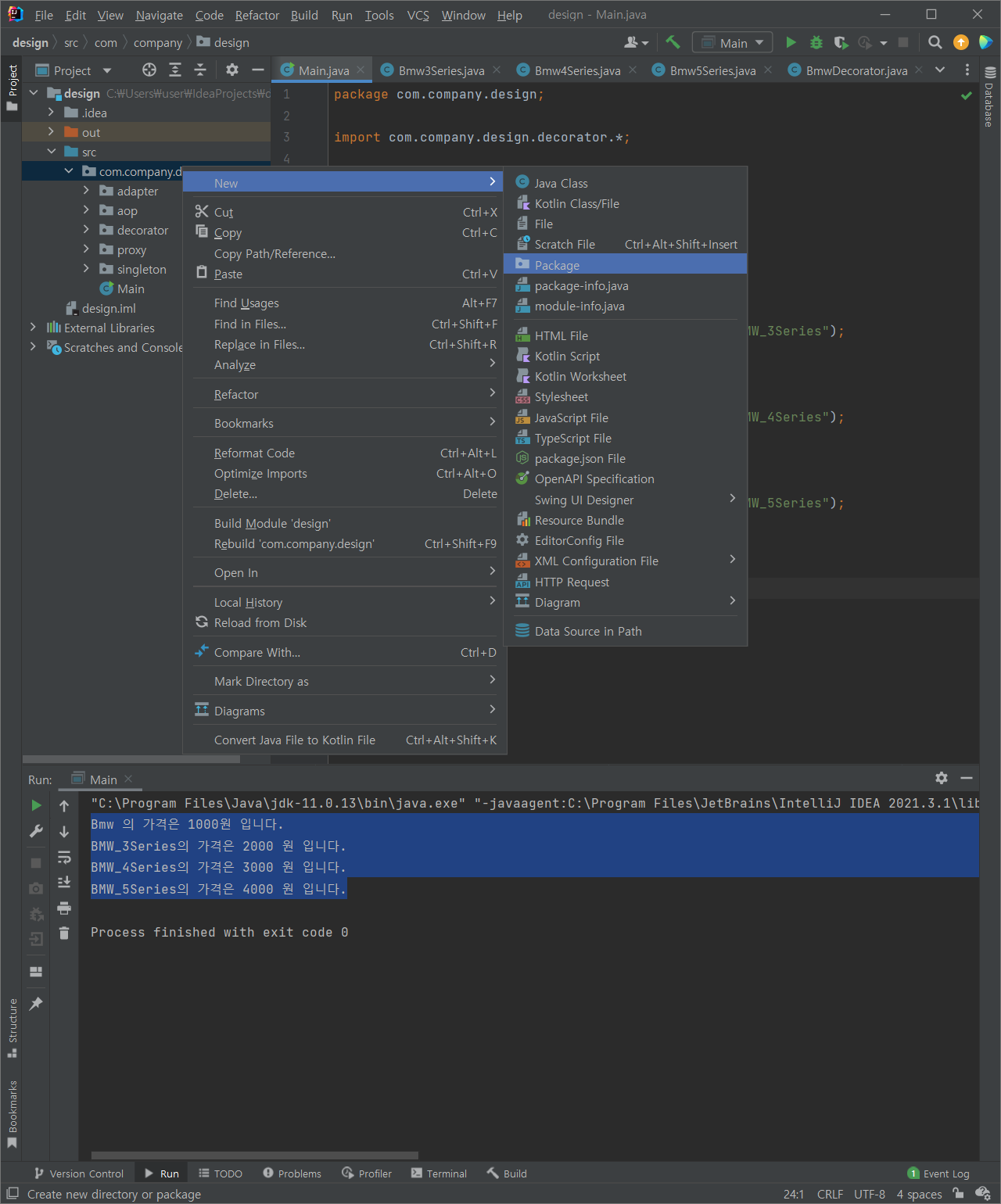This screenshot has width=1001, height=1204.
Task: Click Build project hammer icon
Action: click(x=673, y=42)
